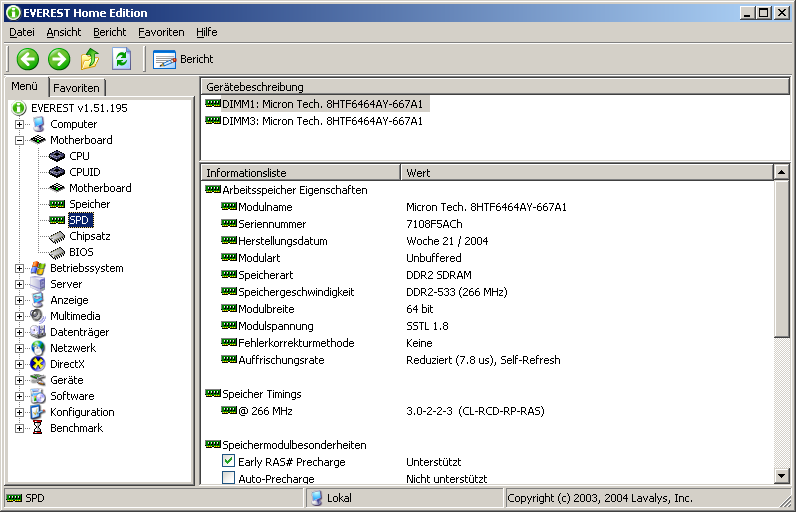The height and width of the screenshot is (512, 796).
Task: Open the Datei menu
Action: 22,32
